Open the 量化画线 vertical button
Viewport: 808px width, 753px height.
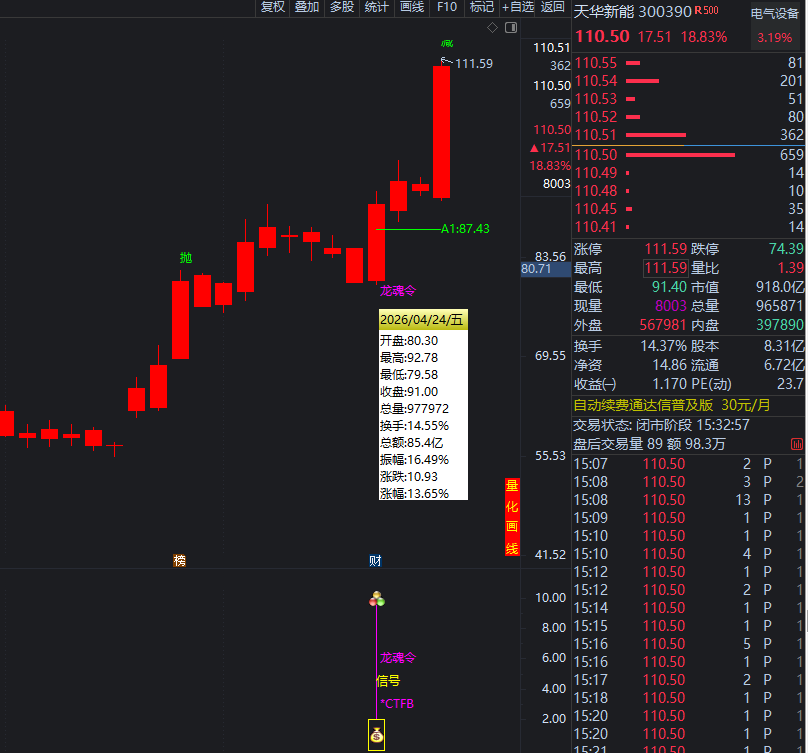[512, 517]
